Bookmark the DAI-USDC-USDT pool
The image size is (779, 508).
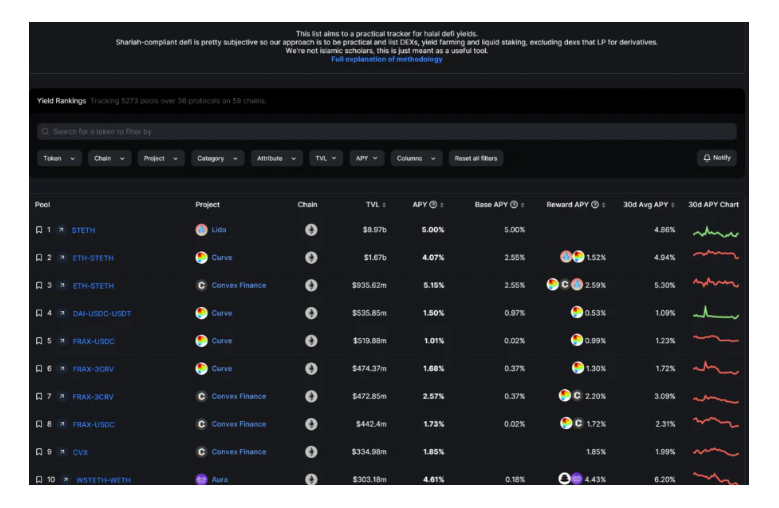(39, 313)
